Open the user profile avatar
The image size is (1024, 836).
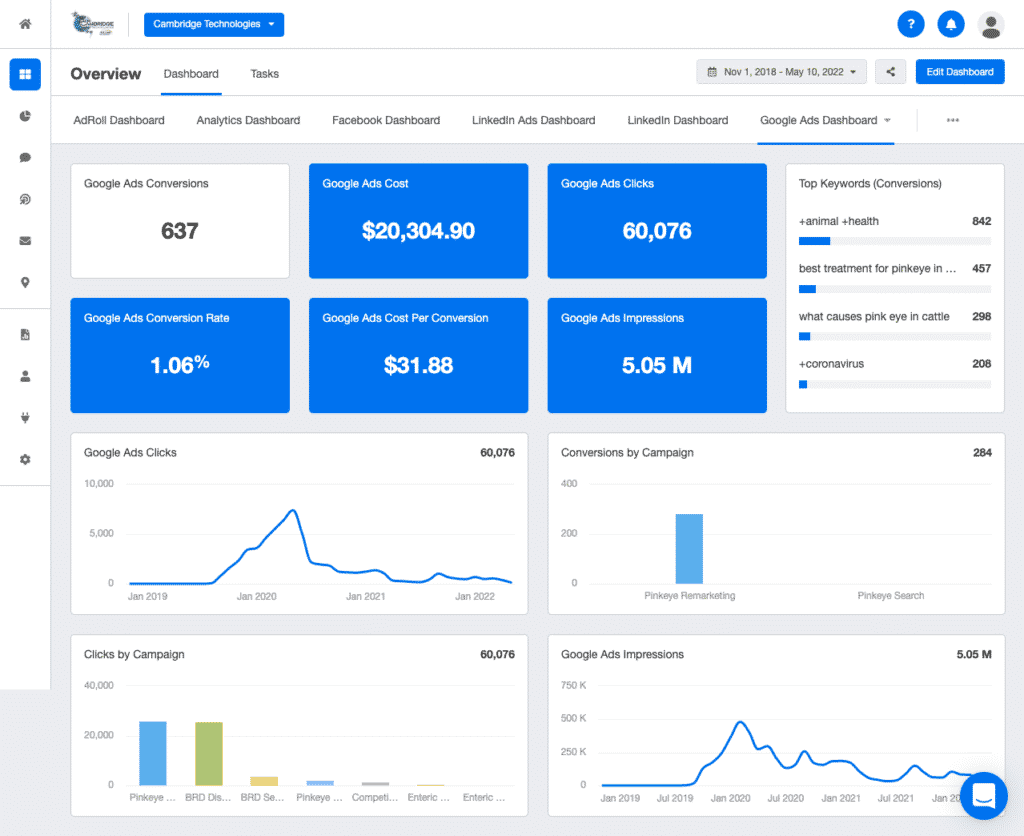(991, 25)
